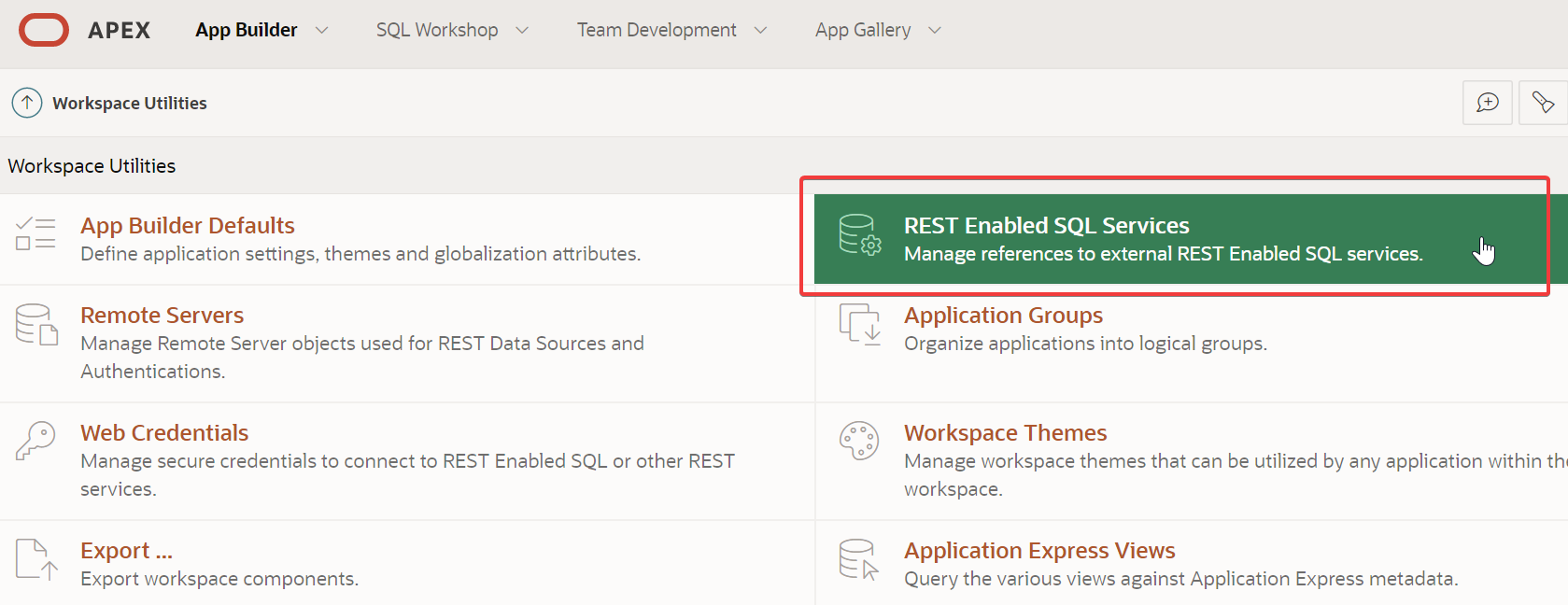1568x605 pixels.
Task: Click the Workspace Utilities breadcrumb title
Action: [130, 103]
